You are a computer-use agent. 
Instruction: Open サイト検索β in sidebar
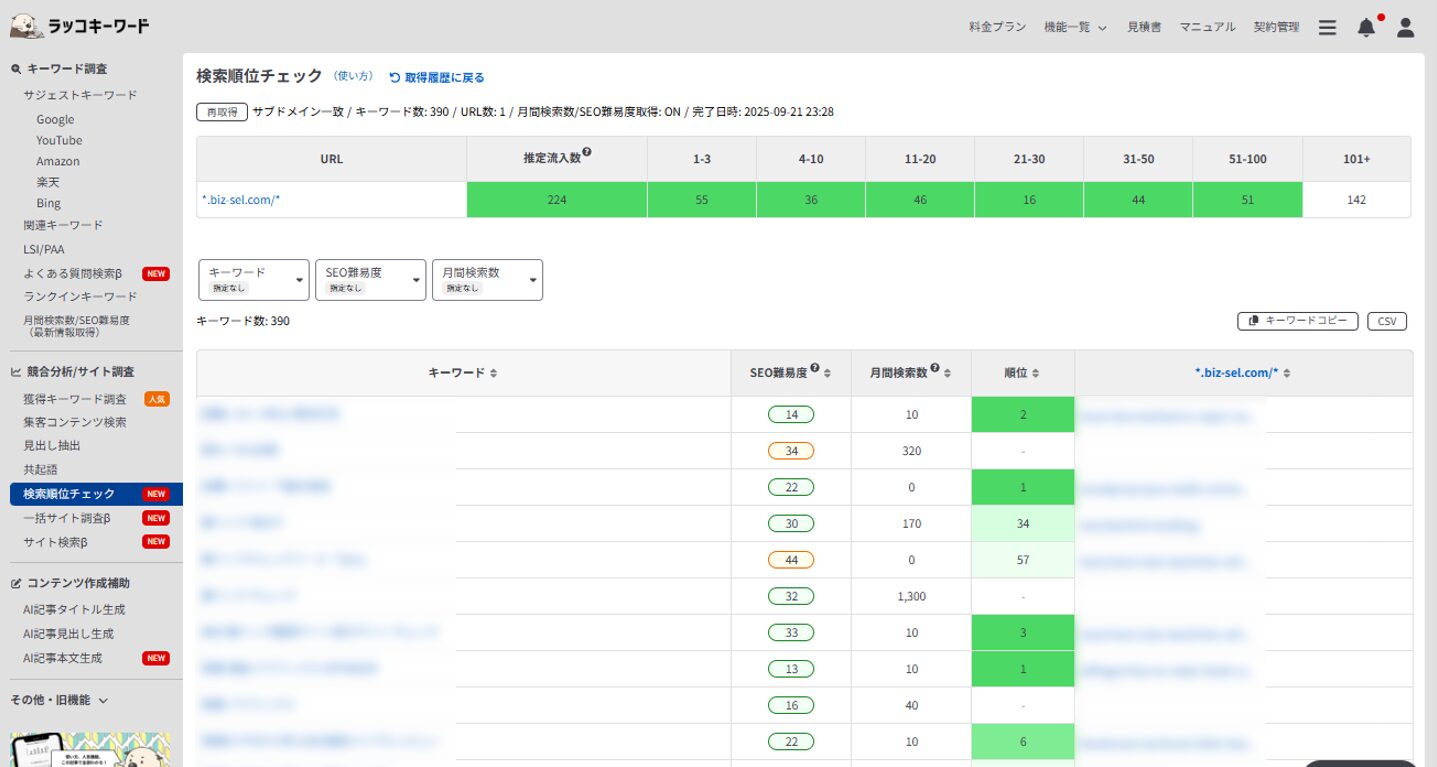point(56,542)
